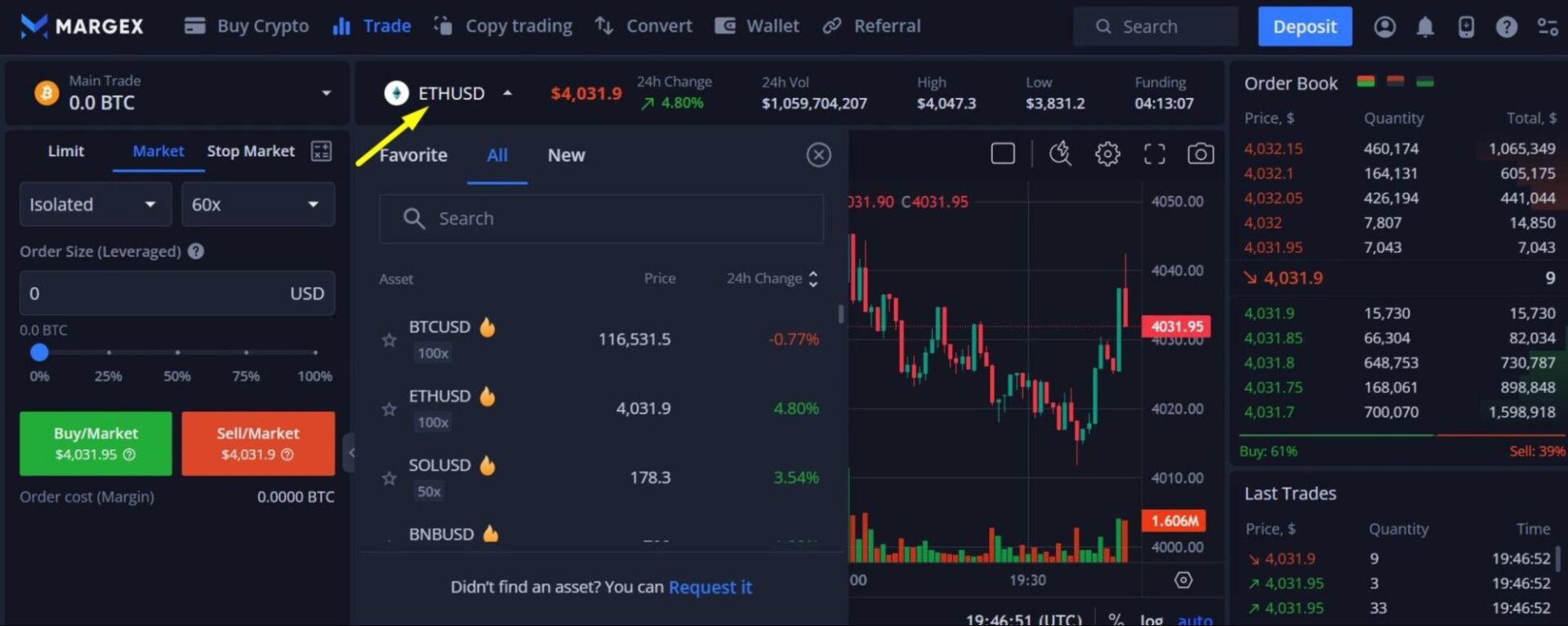
Task: Open the notifications bell
Action: [x=1424, y=27]
